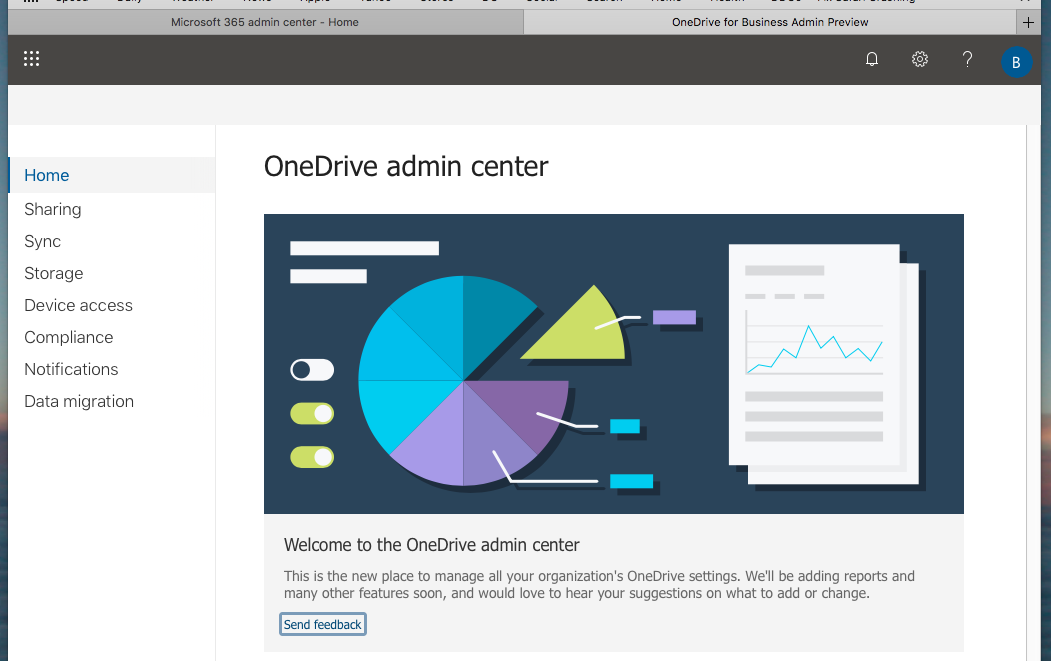Open the account avatar B menu
Screen dimensions: 1051x661
[x=1016, y=62]
